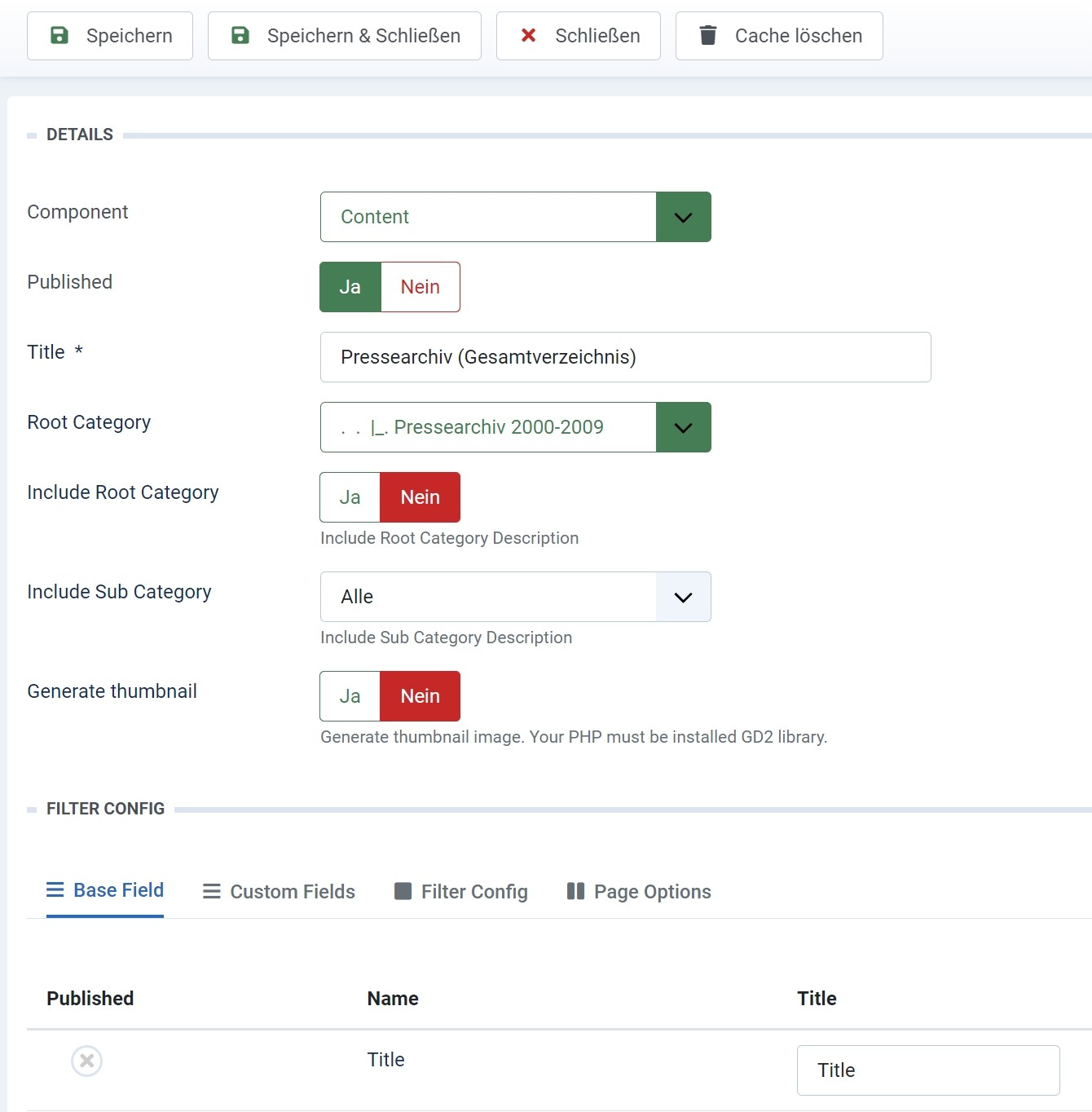Click the Filter Config tab square icon
The image size is (1092, 1112).
coord(403,891)
